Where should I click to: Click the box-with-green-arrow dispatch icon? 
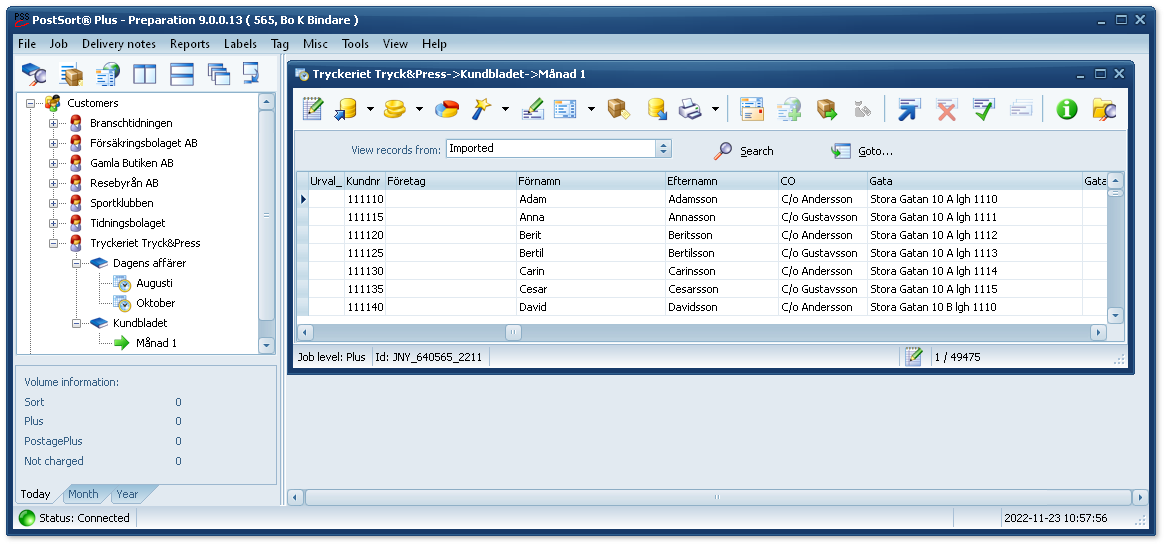(x=827, y=109)
